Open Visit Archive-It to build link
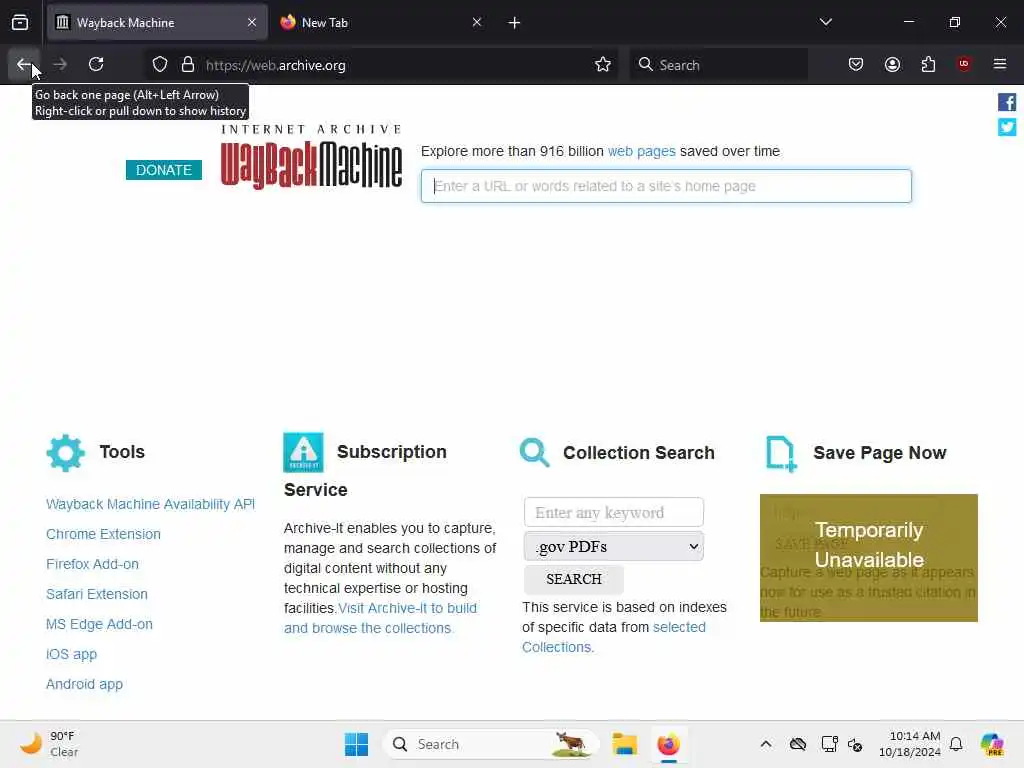 (408, 608)
